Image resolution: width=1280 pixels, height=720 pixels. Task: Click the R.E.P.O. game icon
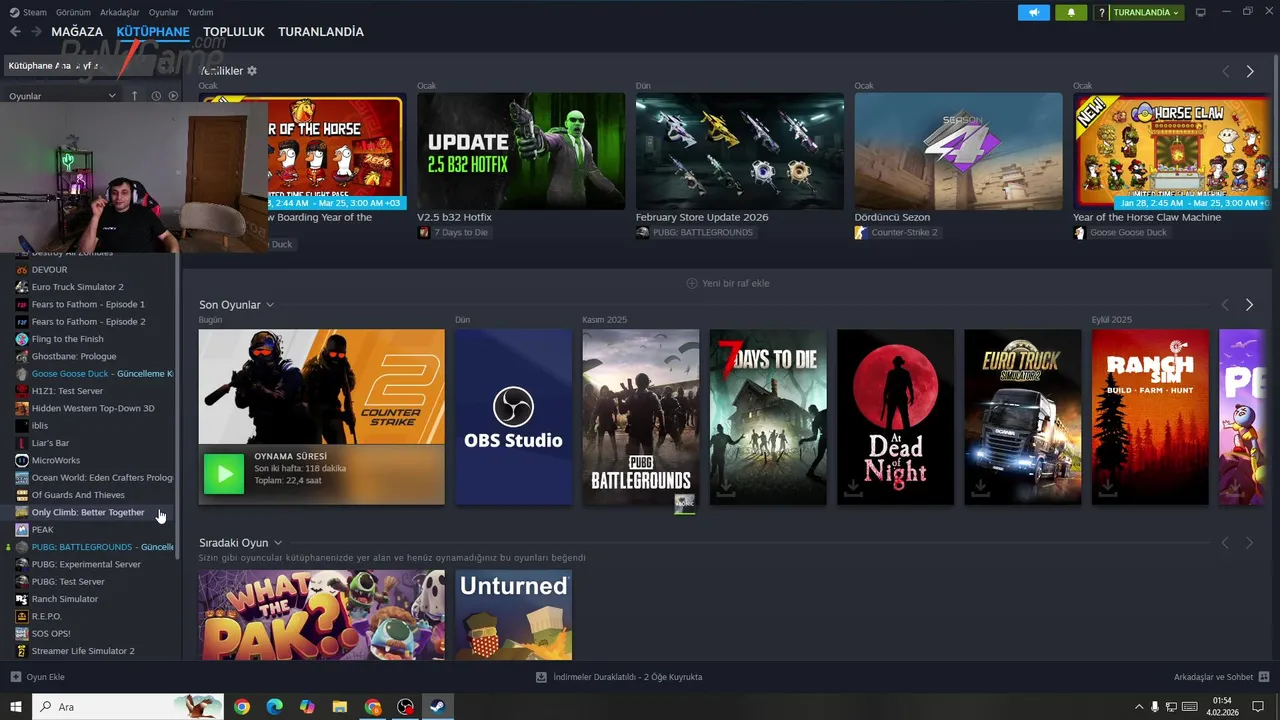coord(22,616)
